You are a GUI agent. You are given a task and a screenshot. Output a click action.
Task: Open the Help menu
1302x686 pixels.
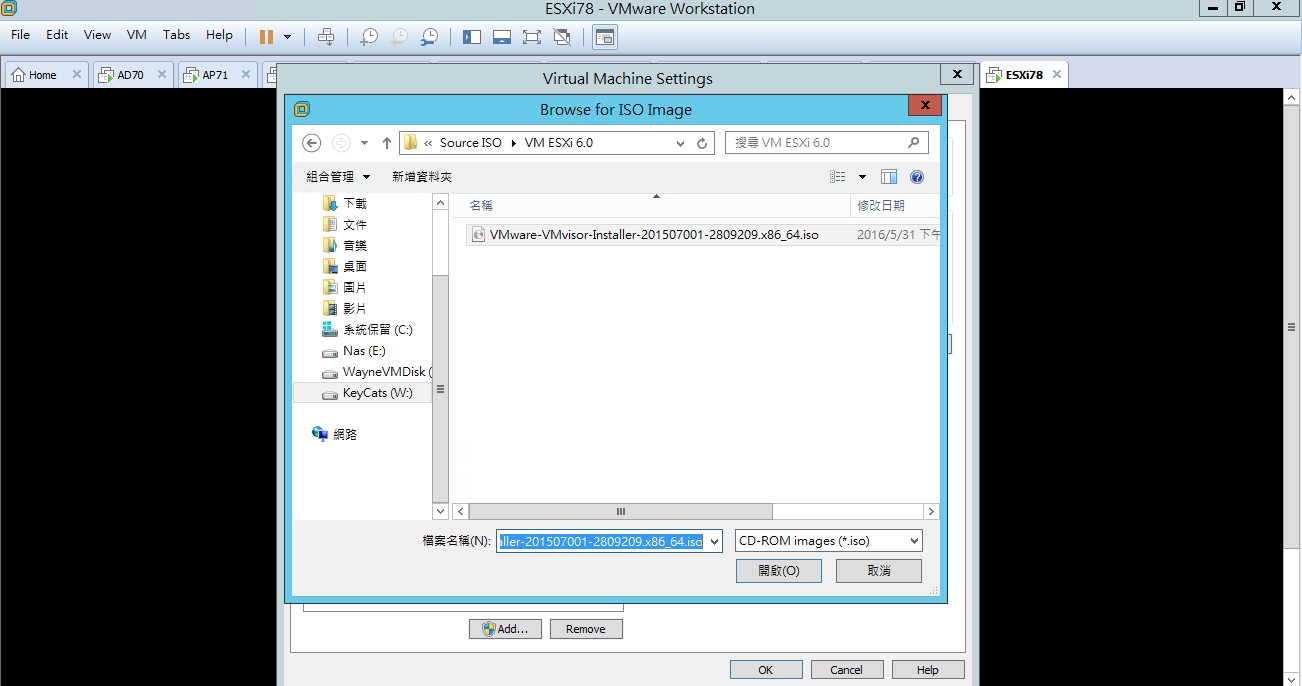click(x=219, y=35)
